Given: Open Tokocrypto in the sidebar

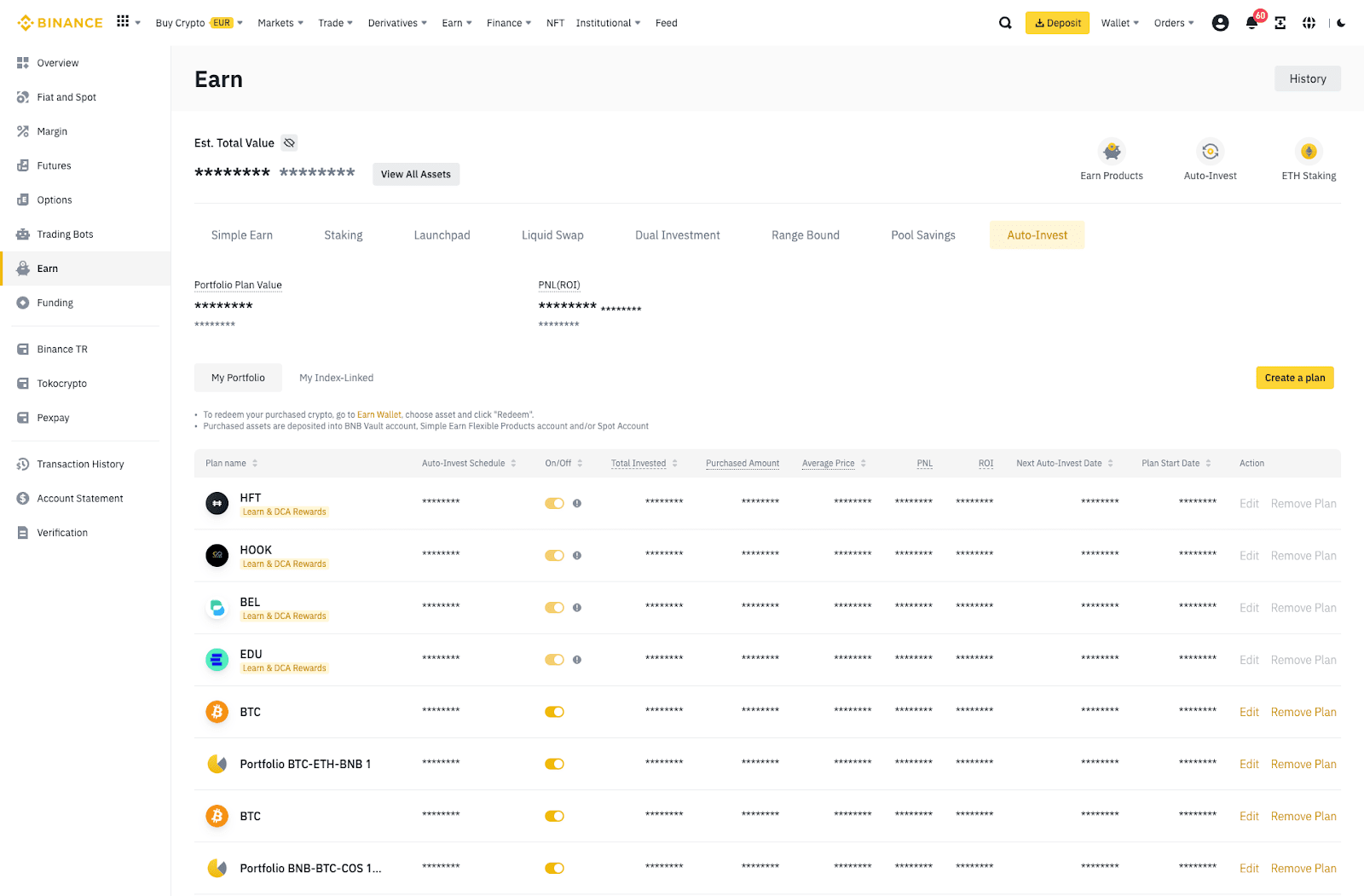Looking at the screenshot, I should tap(85, 383).
